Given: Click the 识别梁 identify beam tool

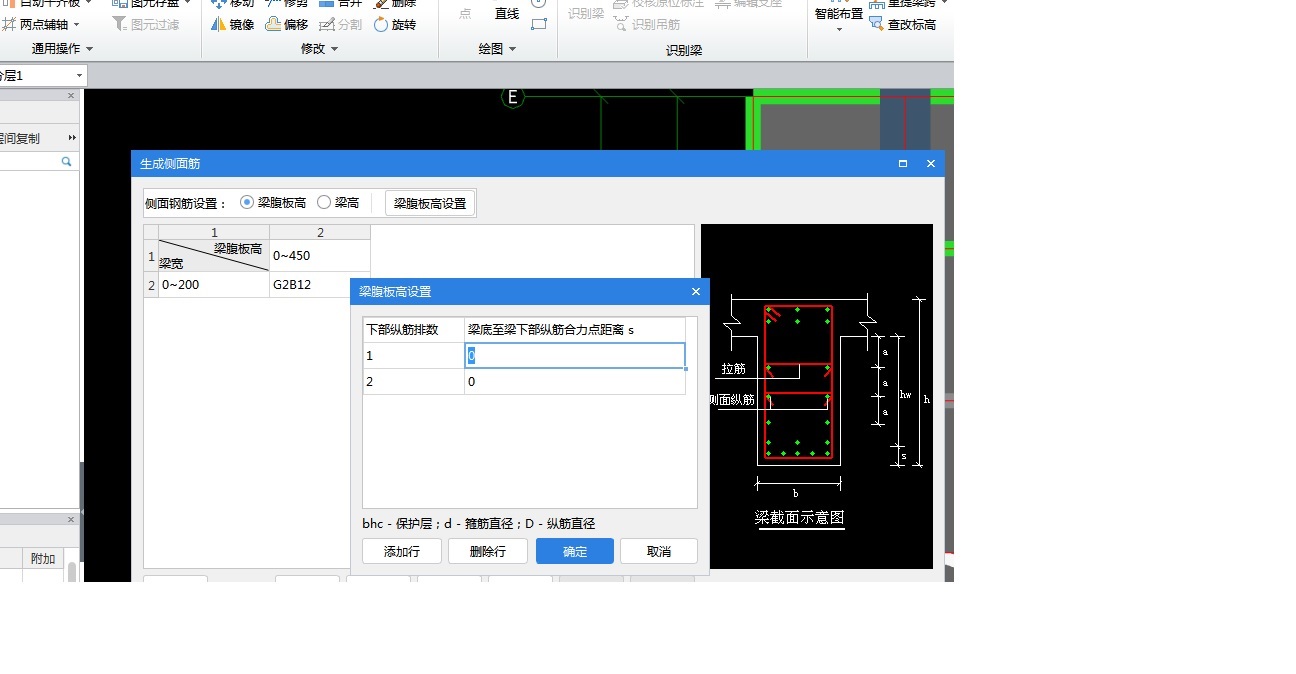Looking at the screenshot, I should (x=586, y=14).
